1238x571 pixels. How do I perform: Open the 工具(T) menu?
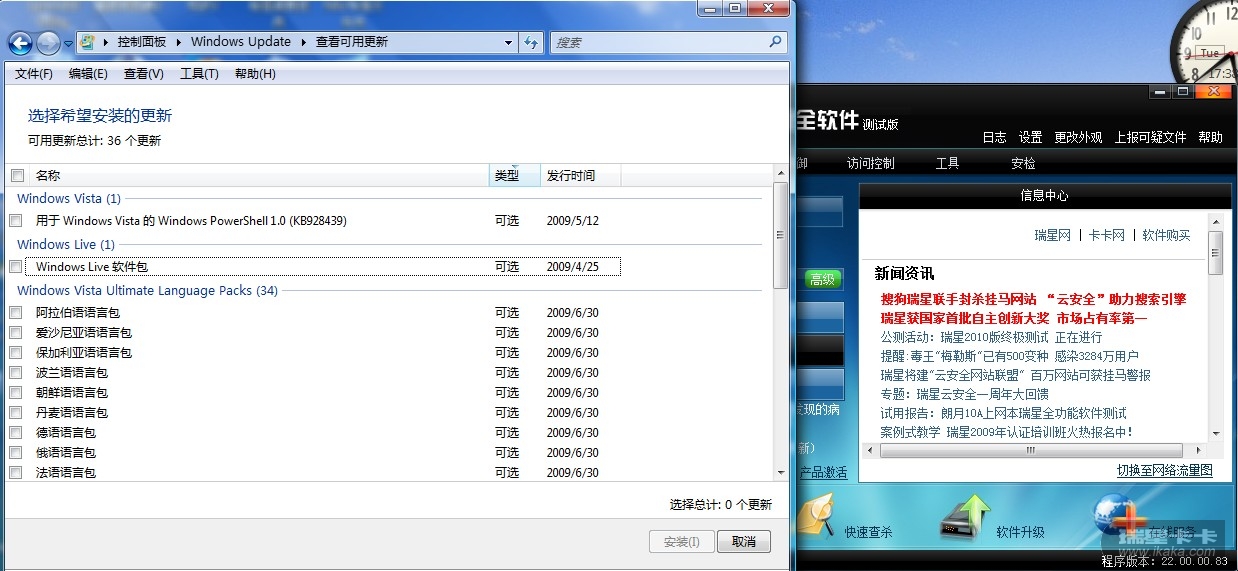pos(199,74)
